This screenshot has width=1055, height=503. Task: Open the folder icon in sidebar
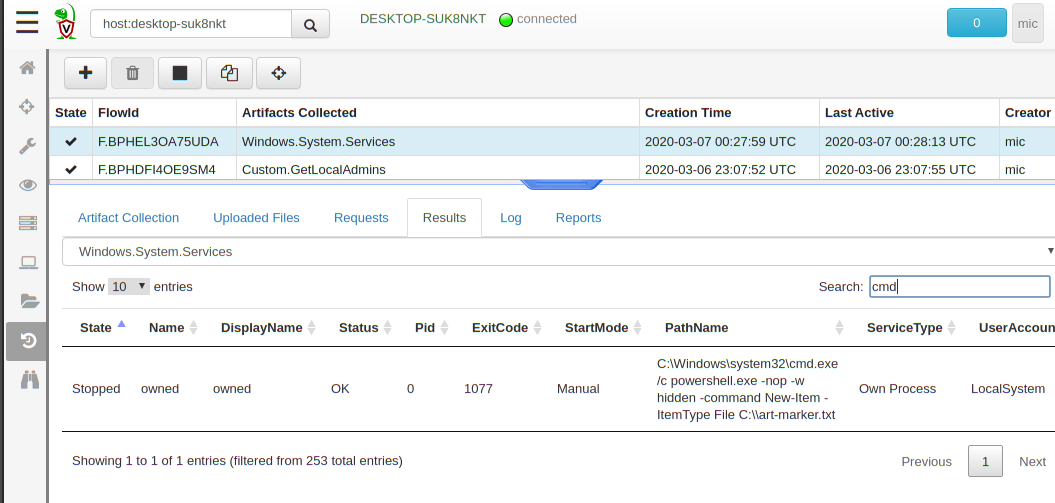(28, 301)
